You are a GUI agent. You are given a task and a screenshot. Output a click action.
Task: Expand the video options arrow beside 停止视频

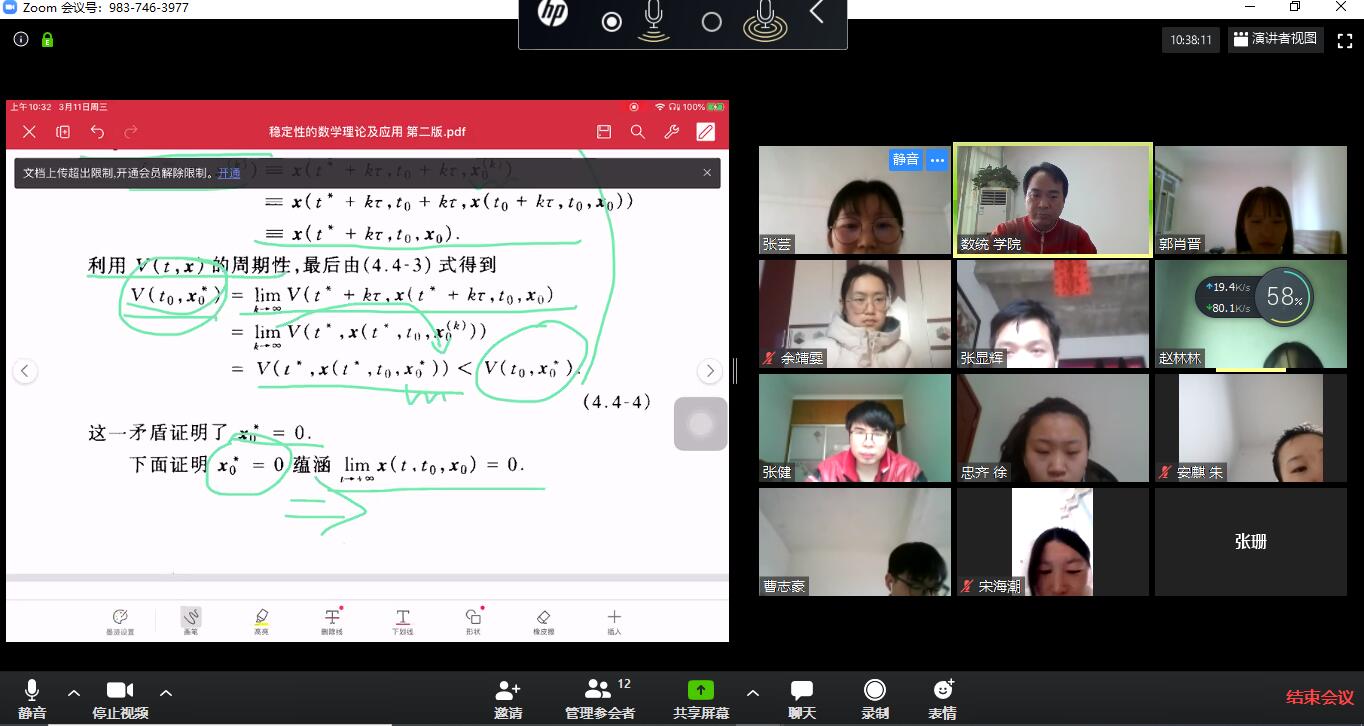pyautogui.click(x=166, y=693)
